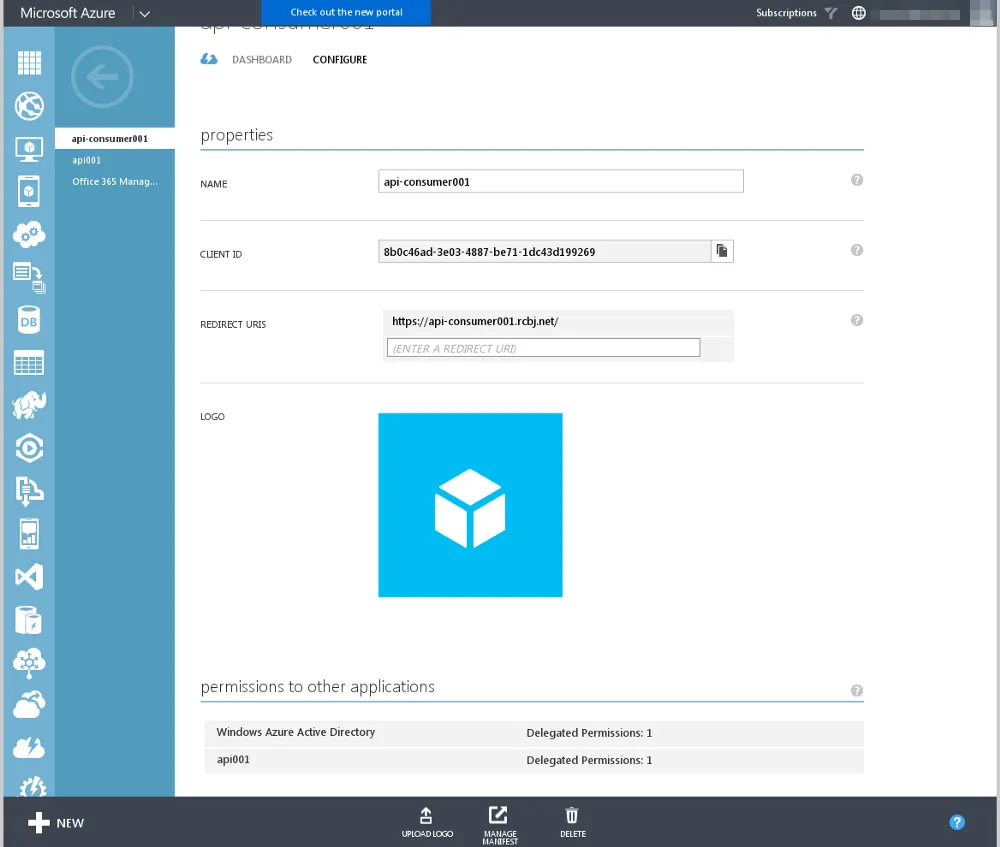Select the api001 permissions row

pos(534,760)
